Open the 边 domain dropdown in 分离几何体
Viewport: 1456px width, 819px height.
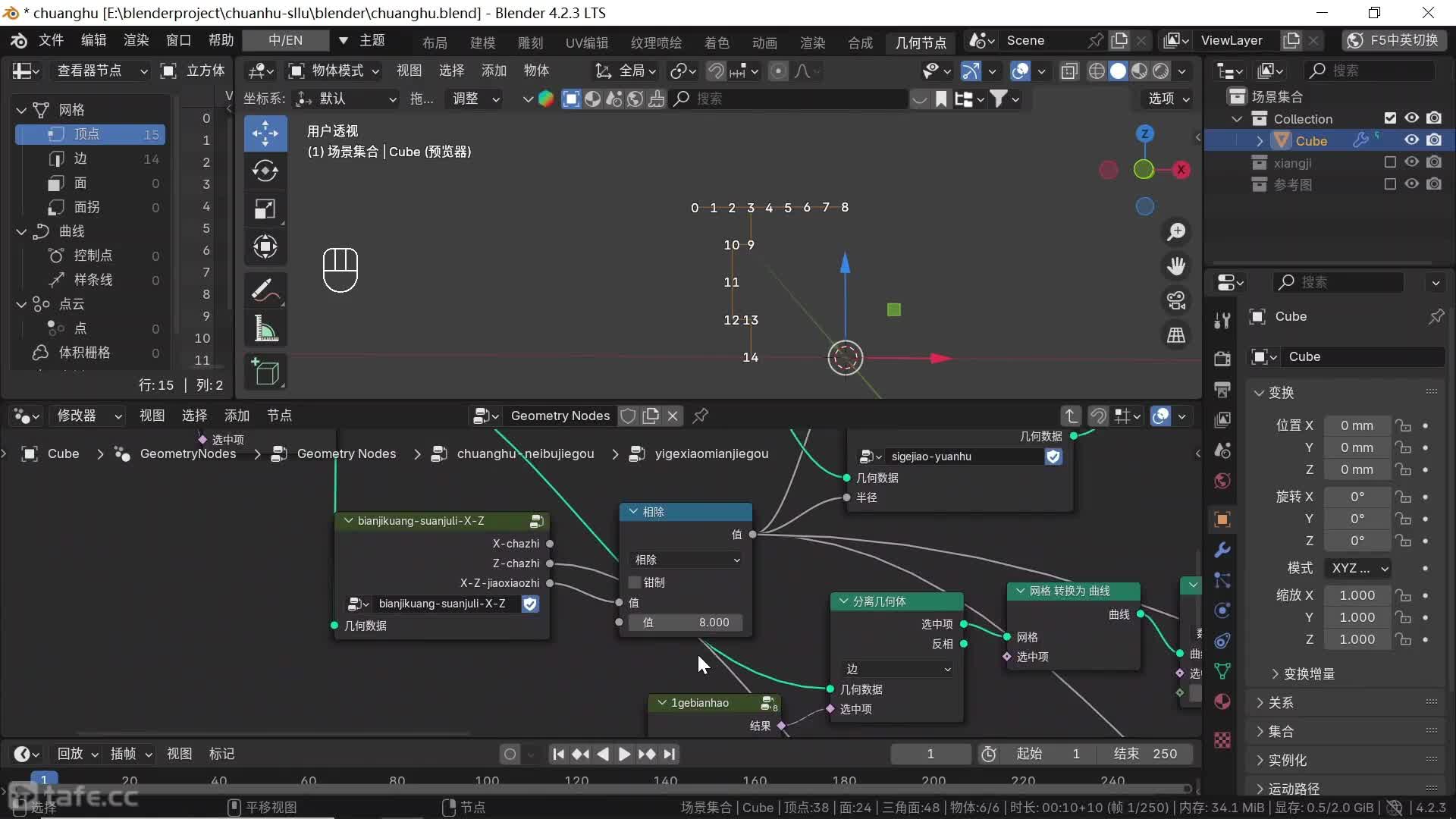[x=897, y=669]
